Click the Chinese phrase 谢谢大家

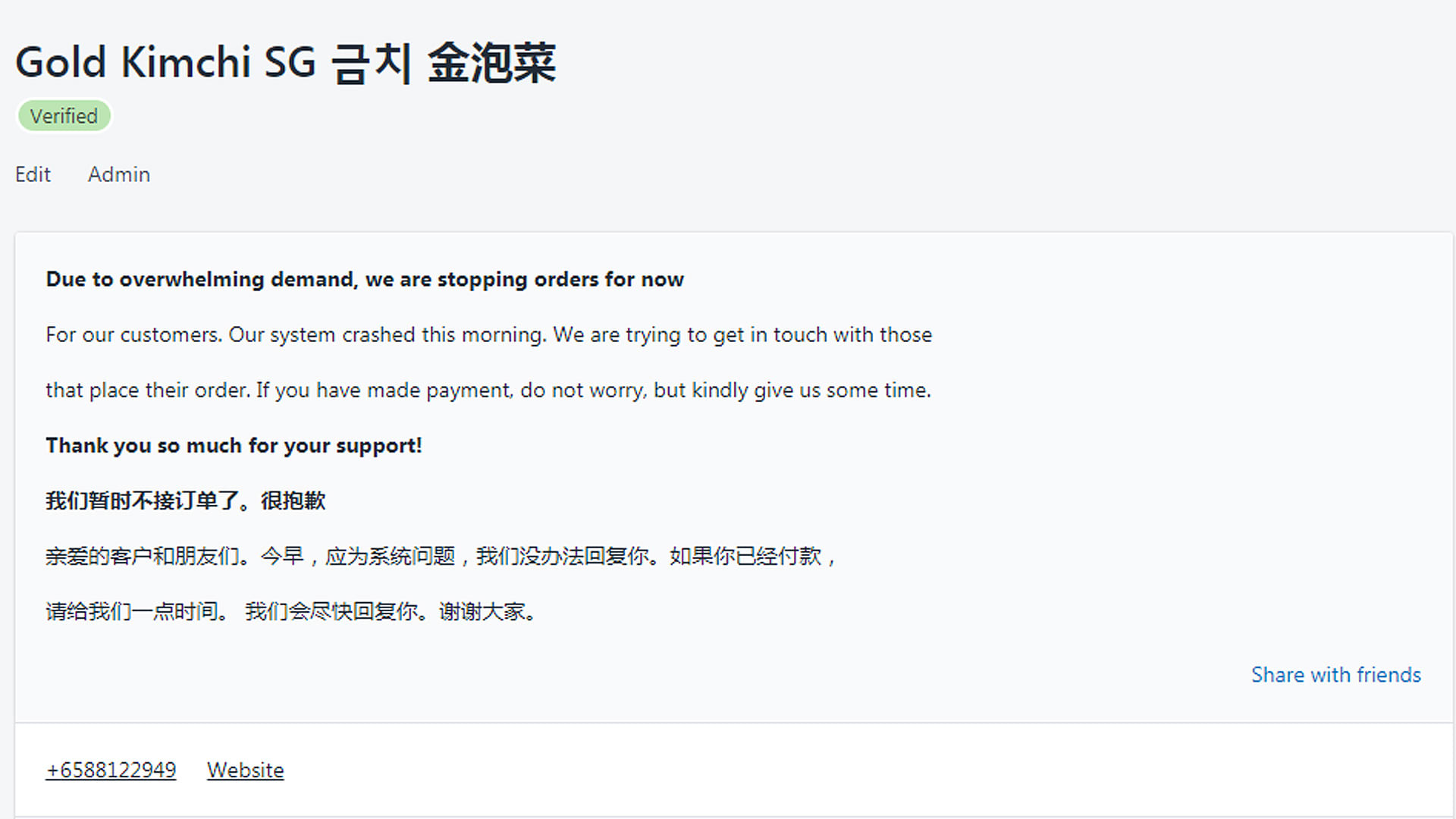pyautogui.click(x=482, y=611)
